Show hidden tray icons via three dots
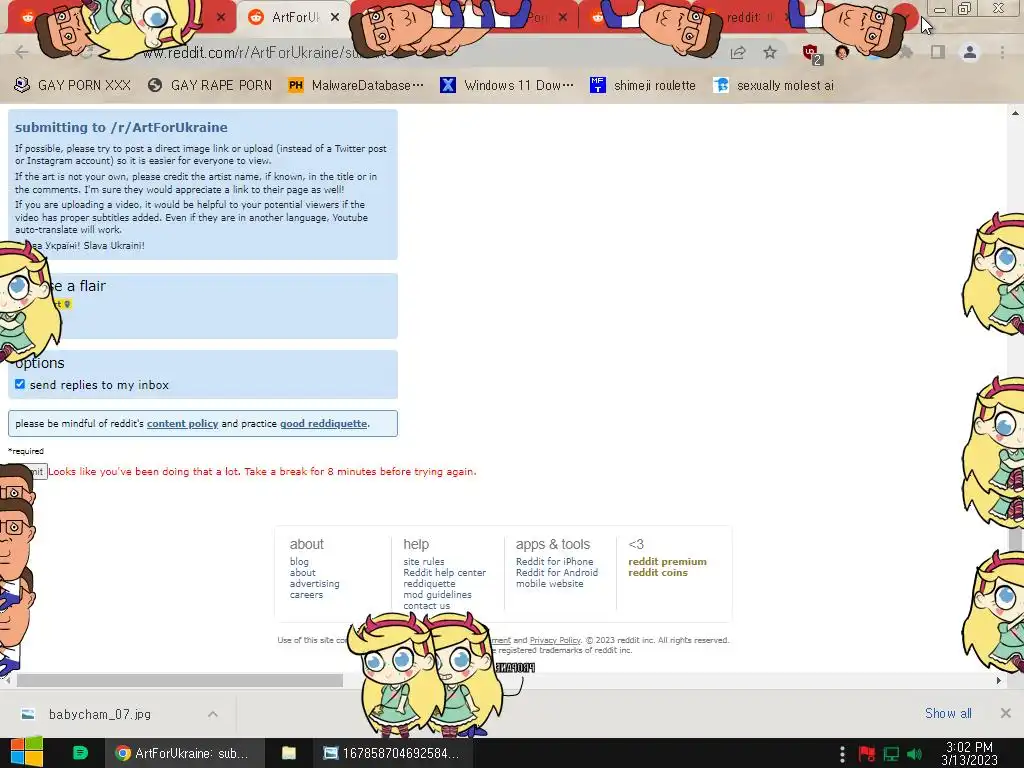1024x768 pixels. (x=842, y=754)
